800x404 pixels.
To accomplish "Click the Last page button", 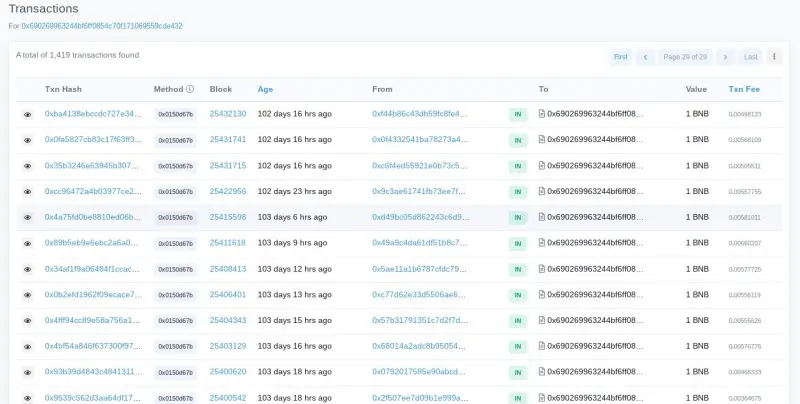I will pos(751,57).
